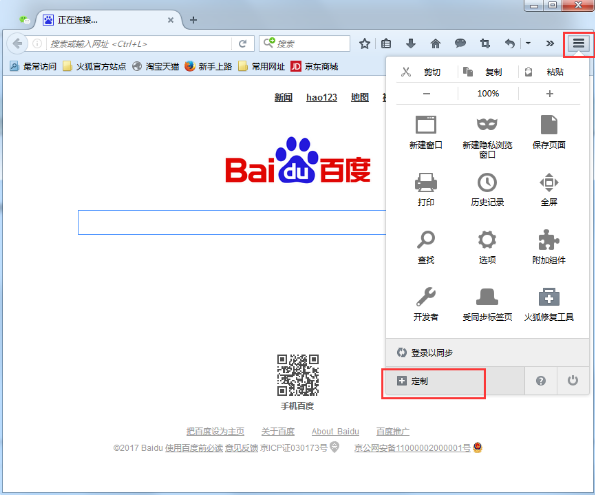
Task: Click 保存页面 save page icon
Action: (x=549, y=125)
